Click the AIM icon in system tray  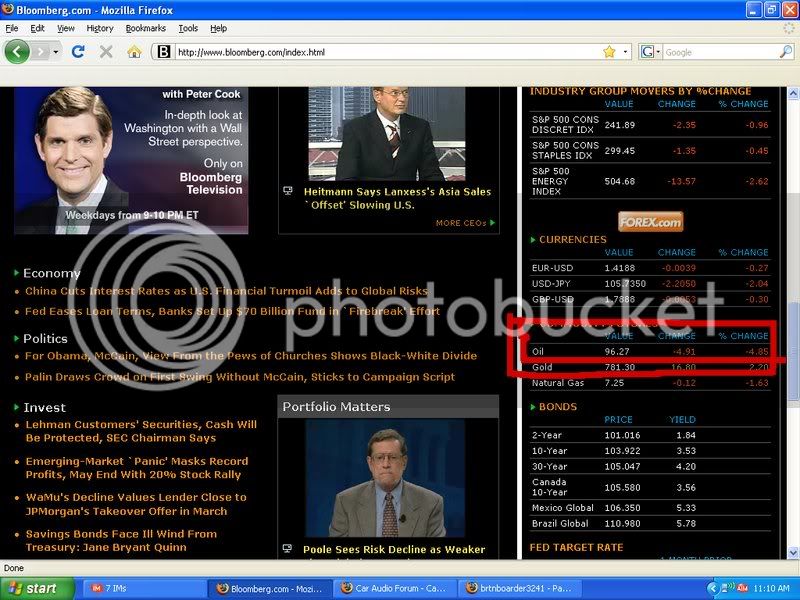coord(742,589)
